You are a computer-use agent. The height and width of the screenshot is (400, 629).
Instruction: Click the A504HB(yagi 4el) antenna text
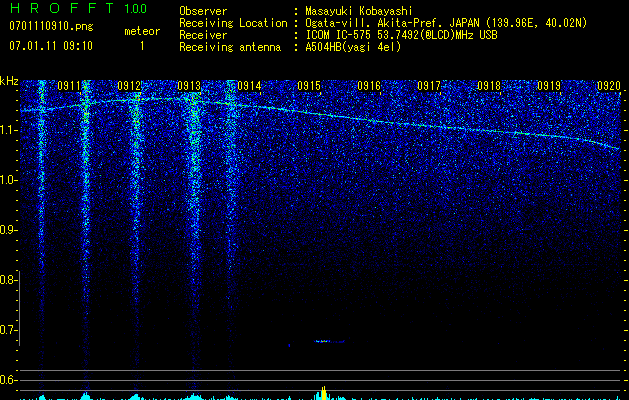(353, 47)
